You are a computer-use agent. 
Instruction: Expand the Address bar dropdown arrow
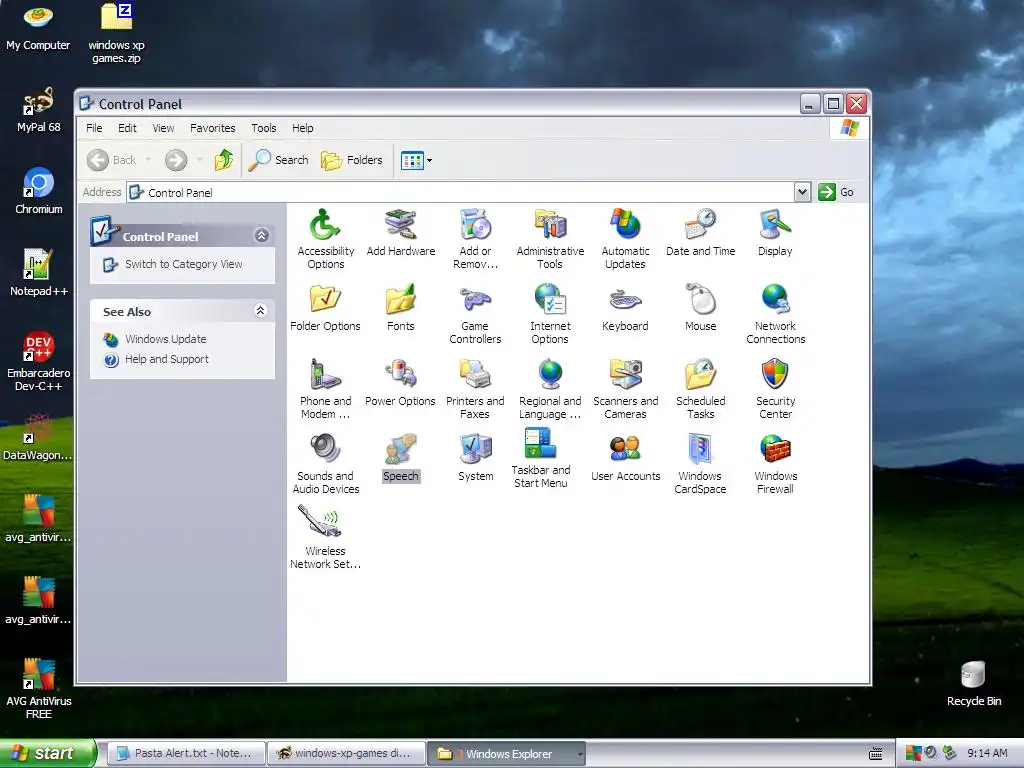[803, 192]
